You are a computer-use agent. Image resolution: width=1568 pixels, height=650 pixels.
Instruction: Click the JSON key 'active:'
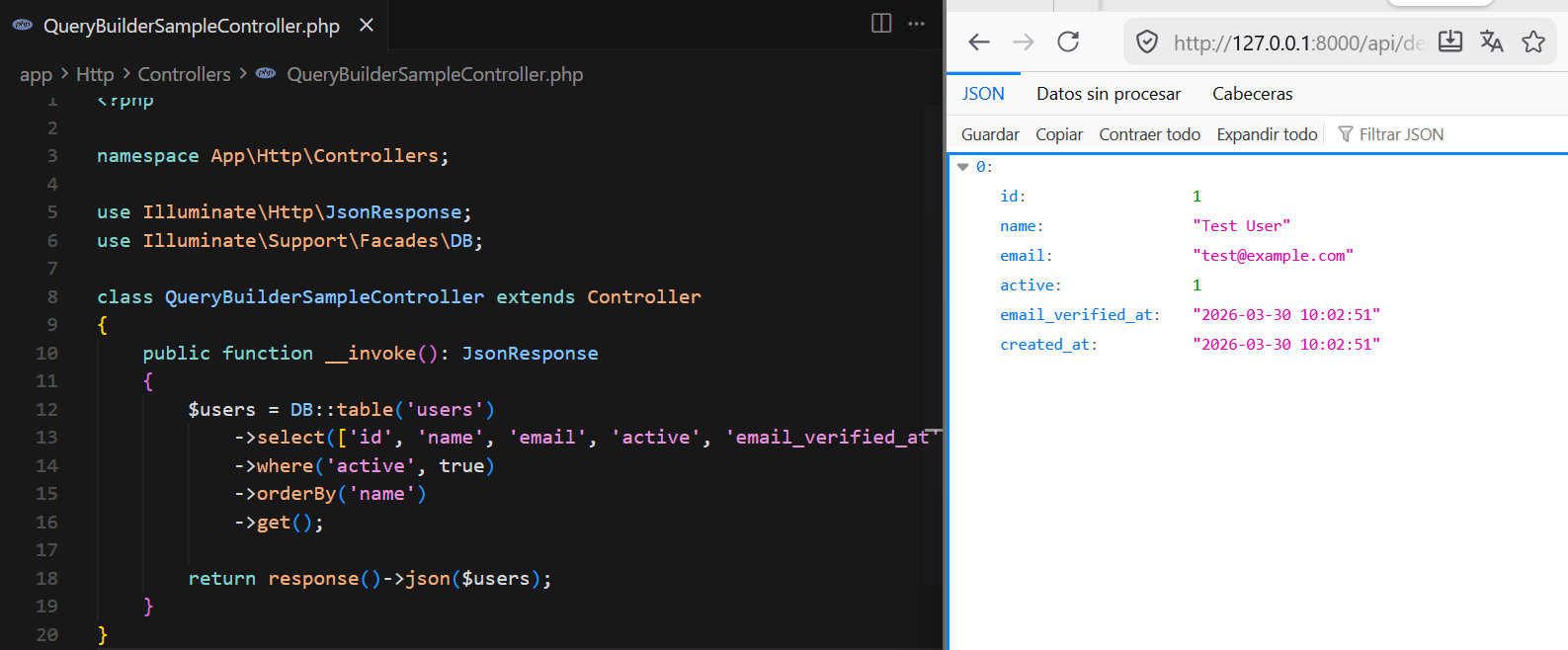tap(1031, 285)
